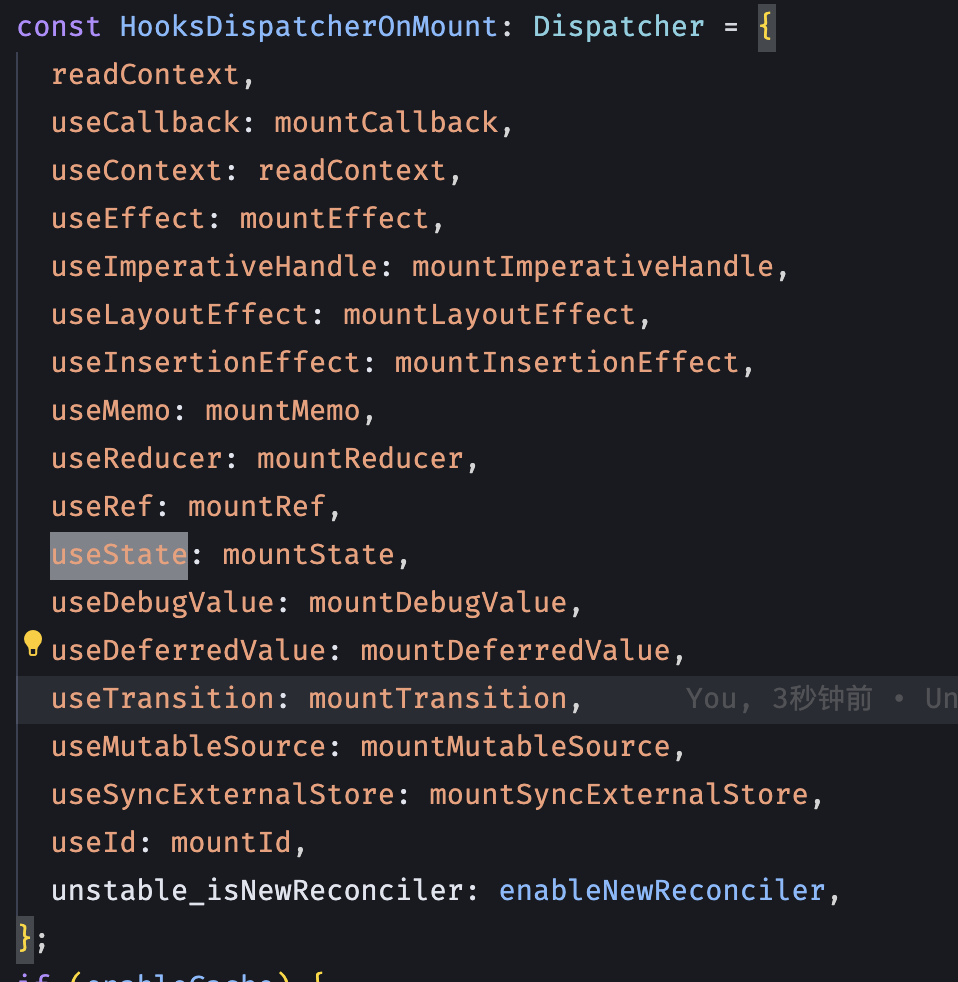Click the opening curly brace after Dispatcher
Viewport: 958px width, 982px height.
766,26
